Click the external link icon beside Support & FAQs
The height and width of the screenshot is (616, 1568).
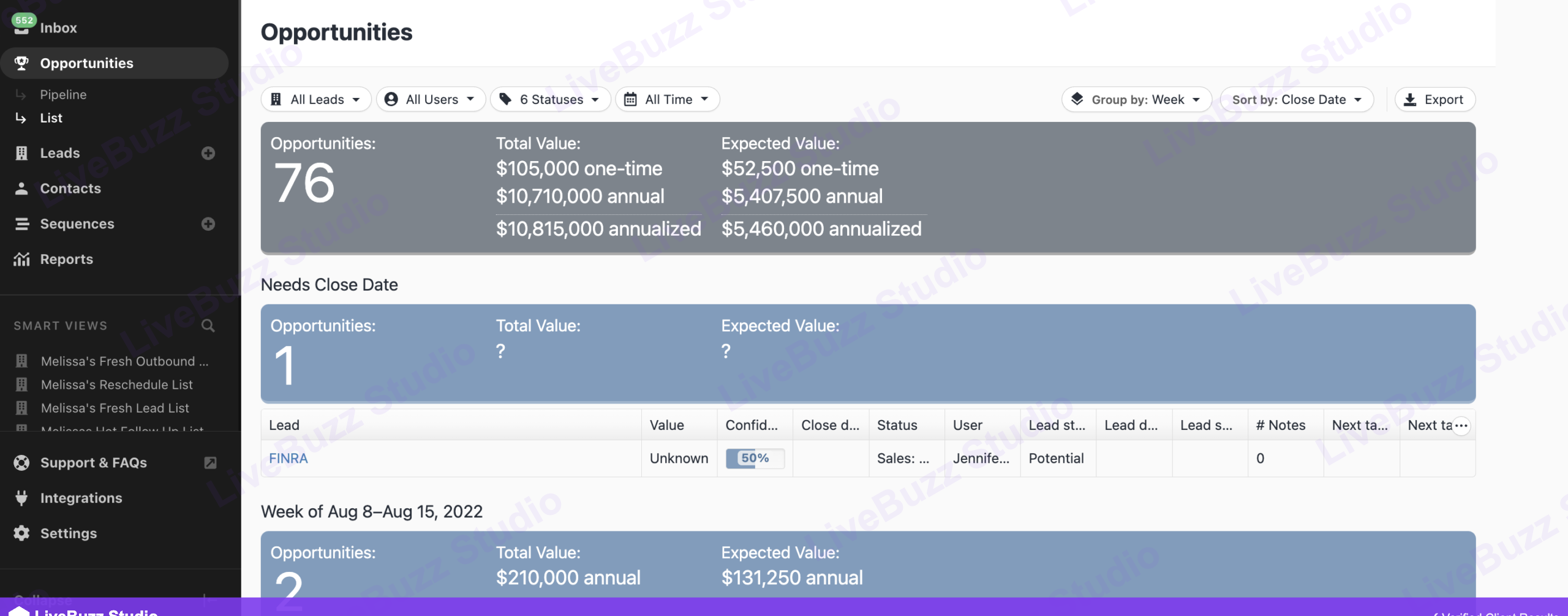click(210, 463)
